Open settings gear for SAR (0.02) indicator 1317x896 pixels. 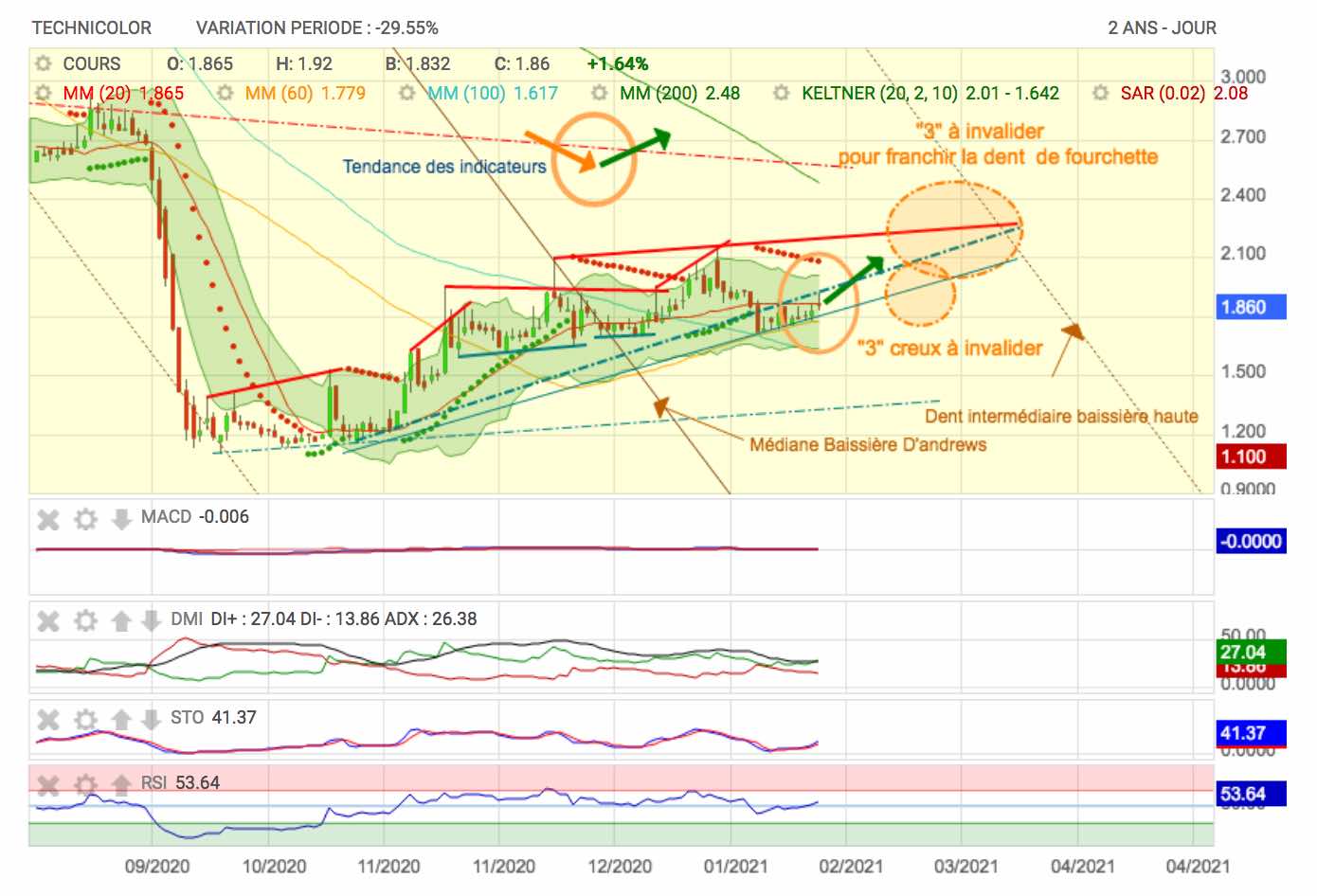coord(1100,94)
